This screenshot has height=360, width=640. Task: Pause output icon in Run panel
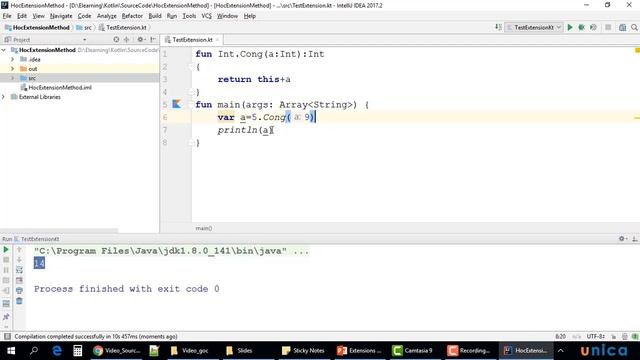(x=6, y=270)
